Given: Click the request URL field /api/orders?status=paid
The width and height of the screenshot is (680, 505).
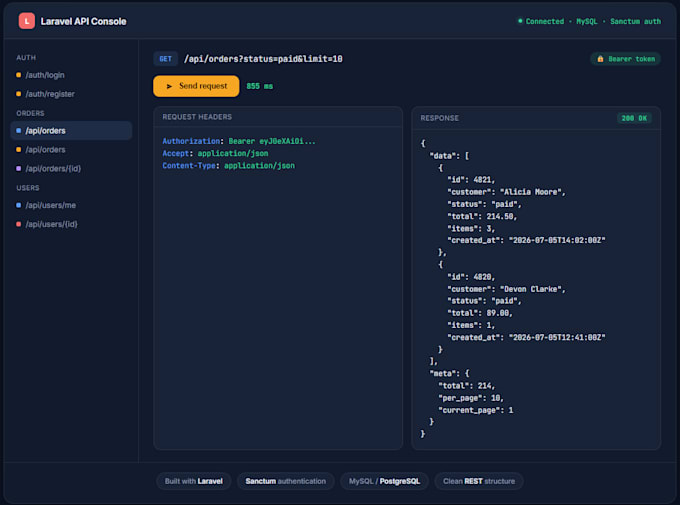Looking at the screenshot, I should (x=263, y=59).
